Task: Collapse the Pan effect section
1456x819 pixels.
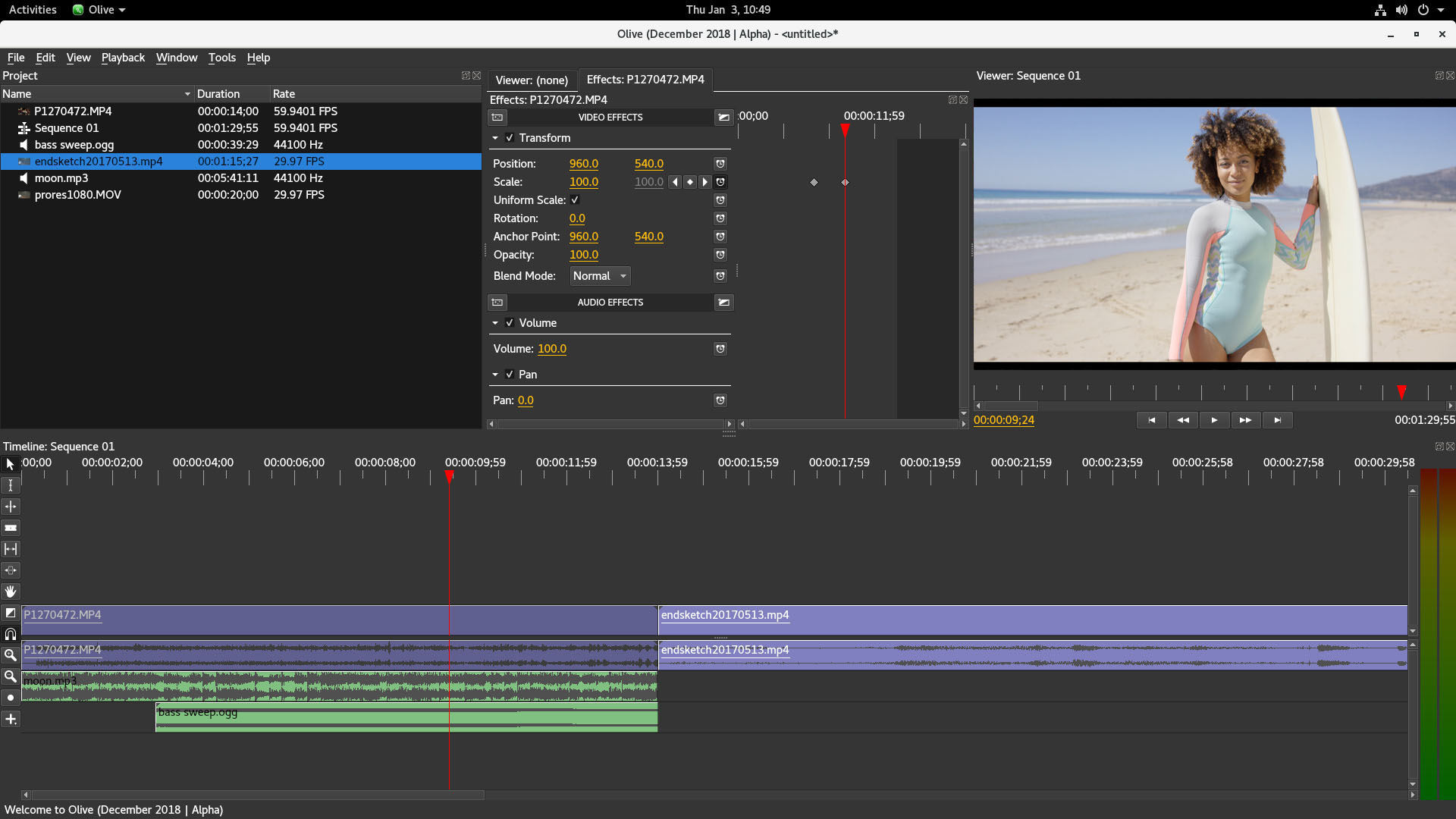Action: 495,375
